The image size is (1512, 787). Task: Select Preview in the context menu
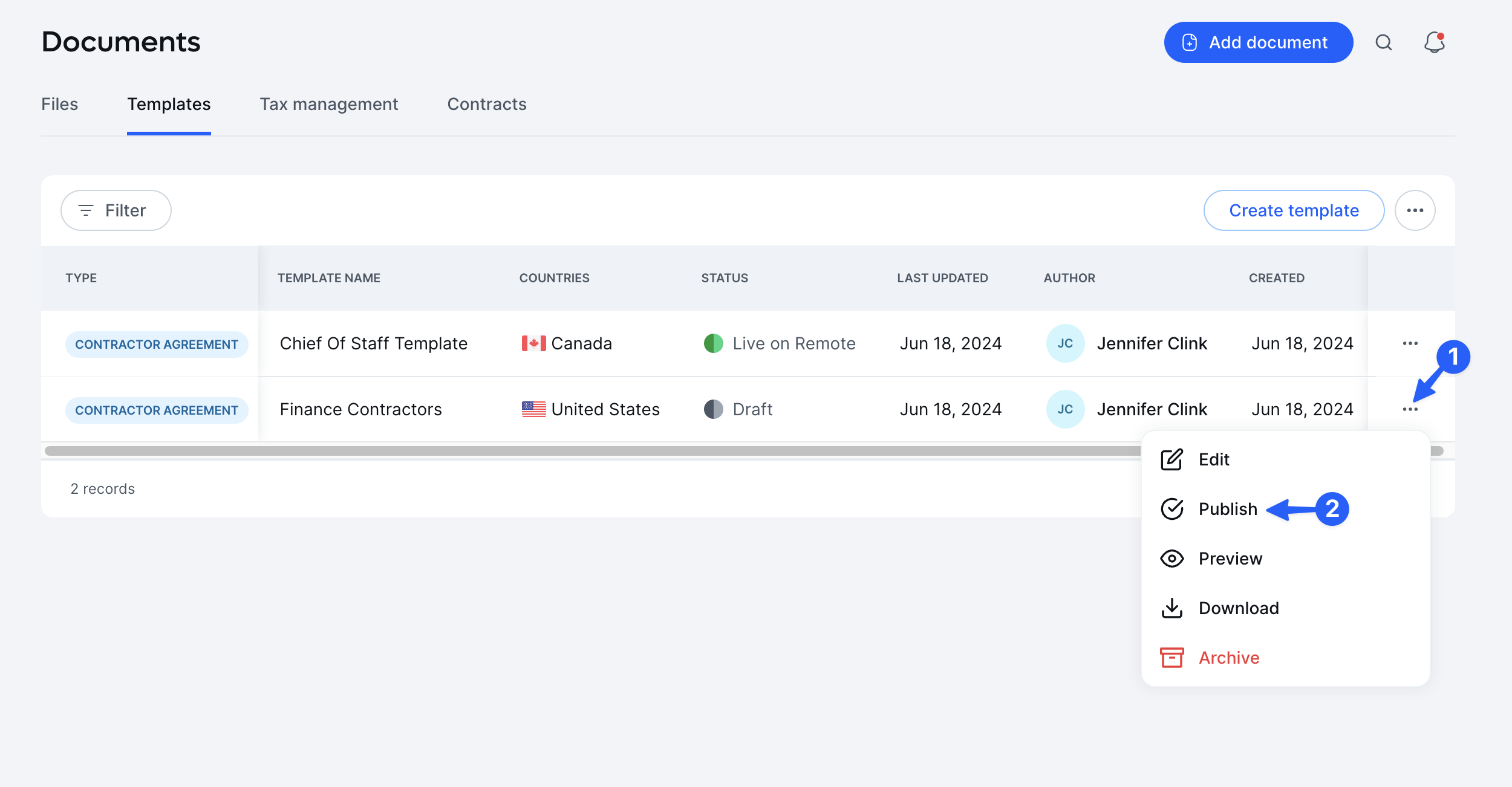1286,559
